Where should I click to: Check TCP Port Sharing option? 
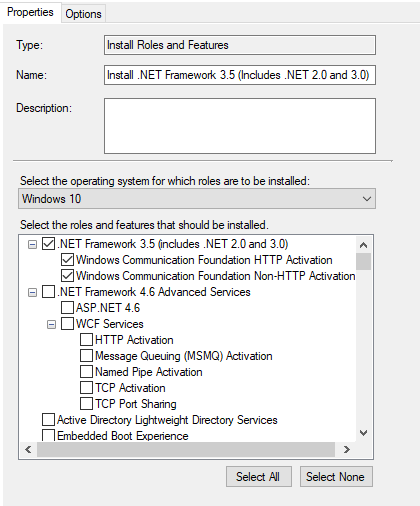[86, 403]
